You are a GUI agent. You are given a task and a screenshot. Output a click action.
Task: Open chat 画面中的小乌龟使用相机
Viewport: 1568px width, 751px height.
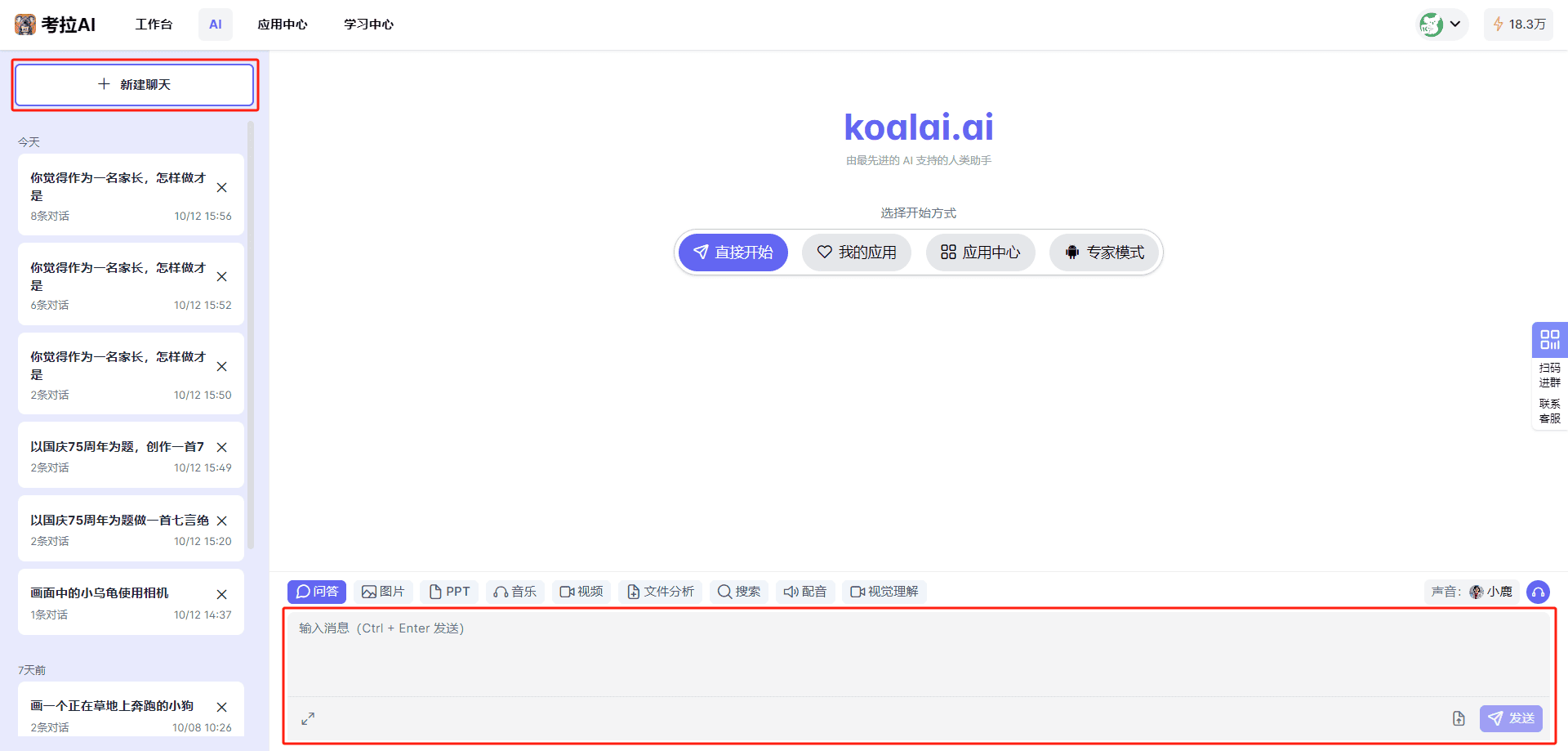pos(131,602)
